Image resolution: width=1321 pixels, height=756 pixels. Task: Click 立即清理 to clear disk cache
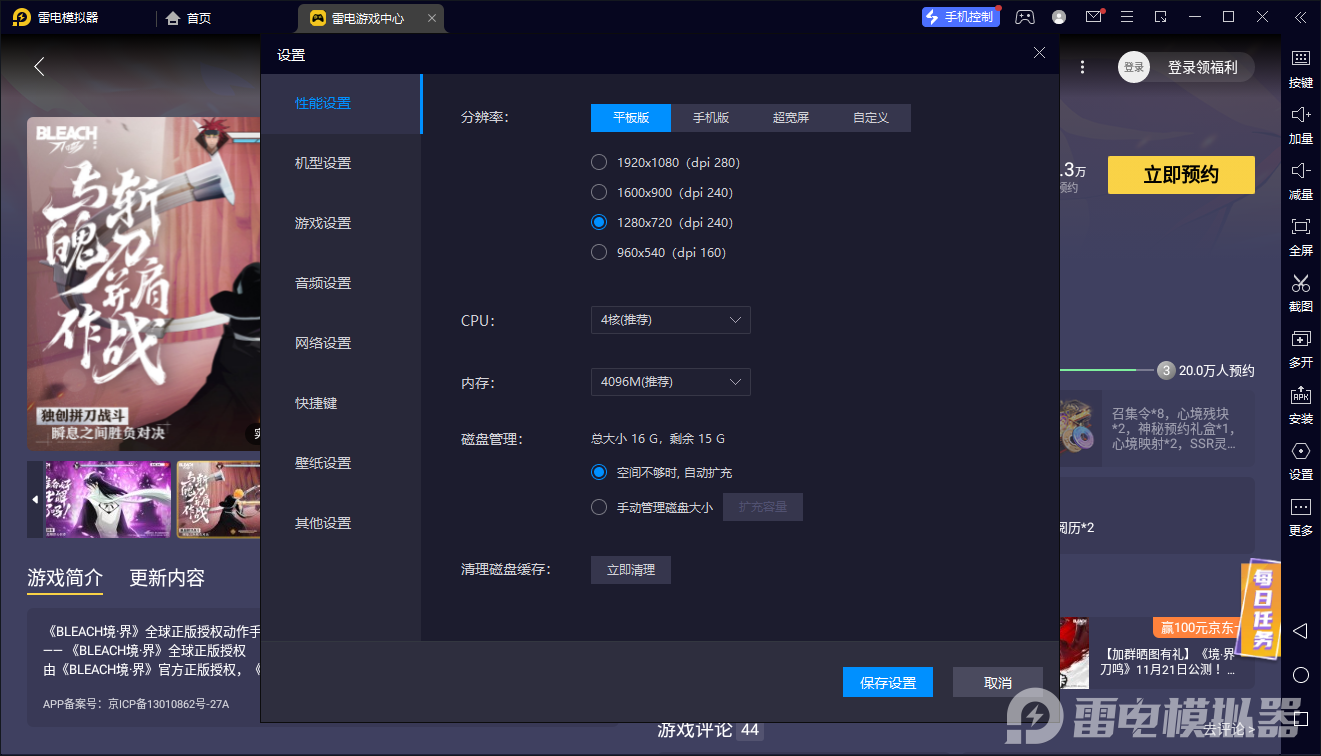point(630,569)
